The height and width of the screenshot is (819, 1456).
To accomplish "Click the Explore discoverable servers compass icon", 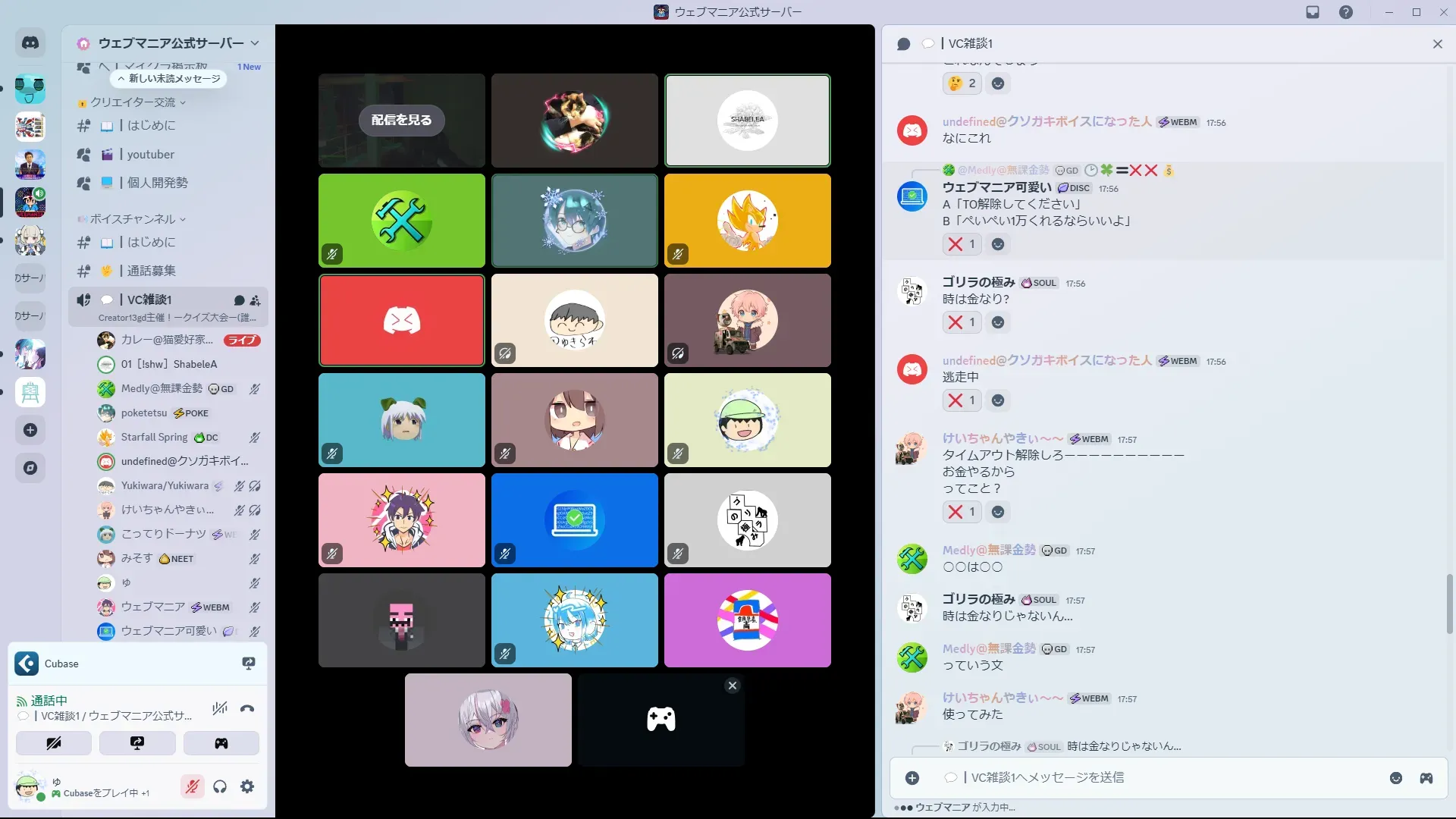I will pos(30,468).
